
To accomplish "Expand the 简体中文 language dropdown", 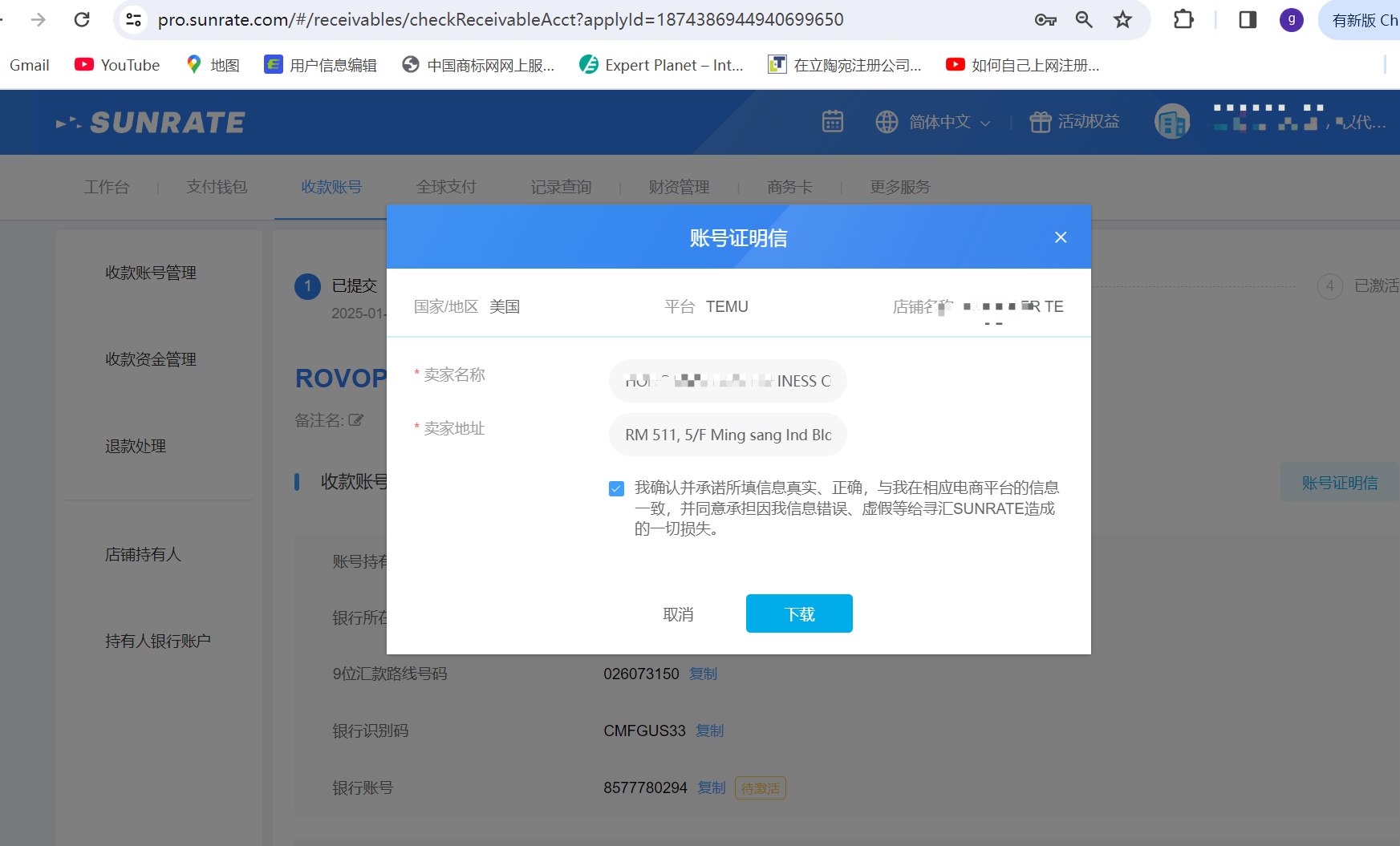I will coord(949,122).
